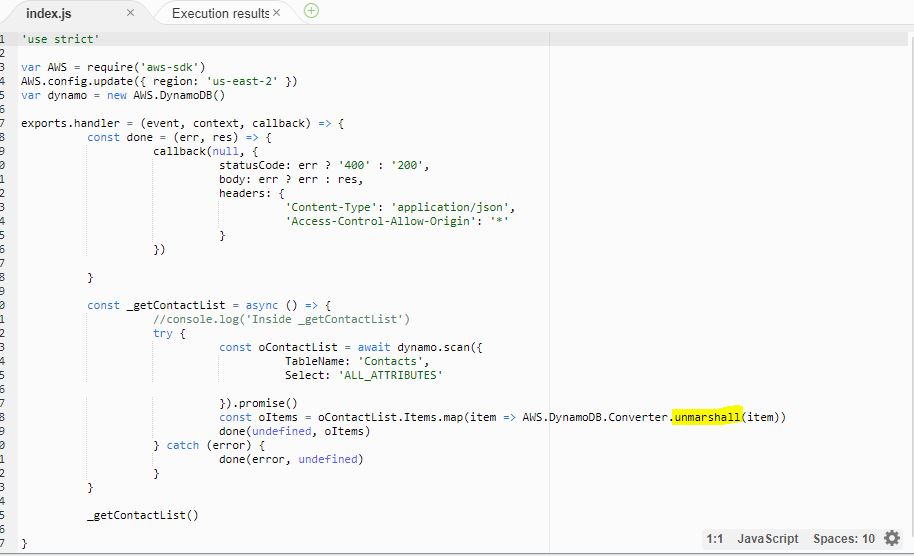Image resolution: width=914 pixels, height=556 pixels.
Task: Click done(error, undefined) call
Action: point(291,459)
